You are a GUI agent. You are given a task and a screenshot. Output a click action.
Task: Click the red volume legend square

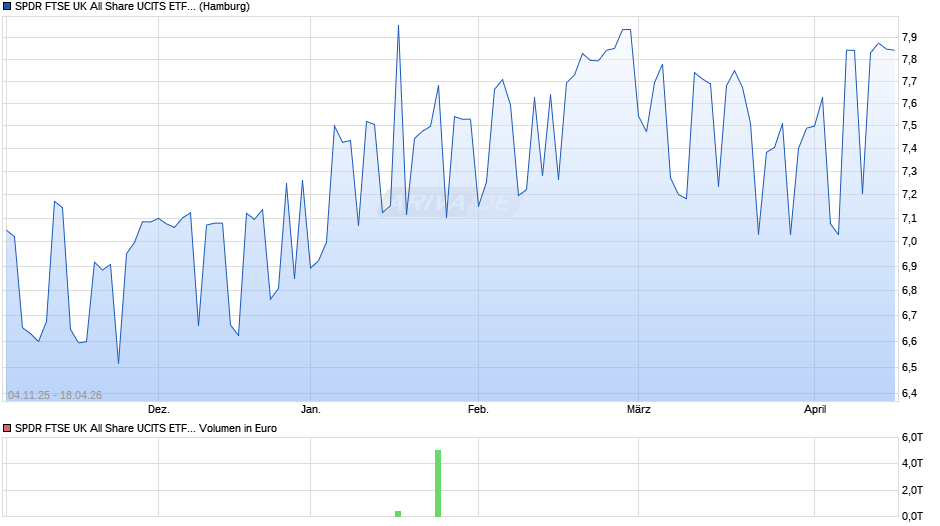click(x=7, y=428)
